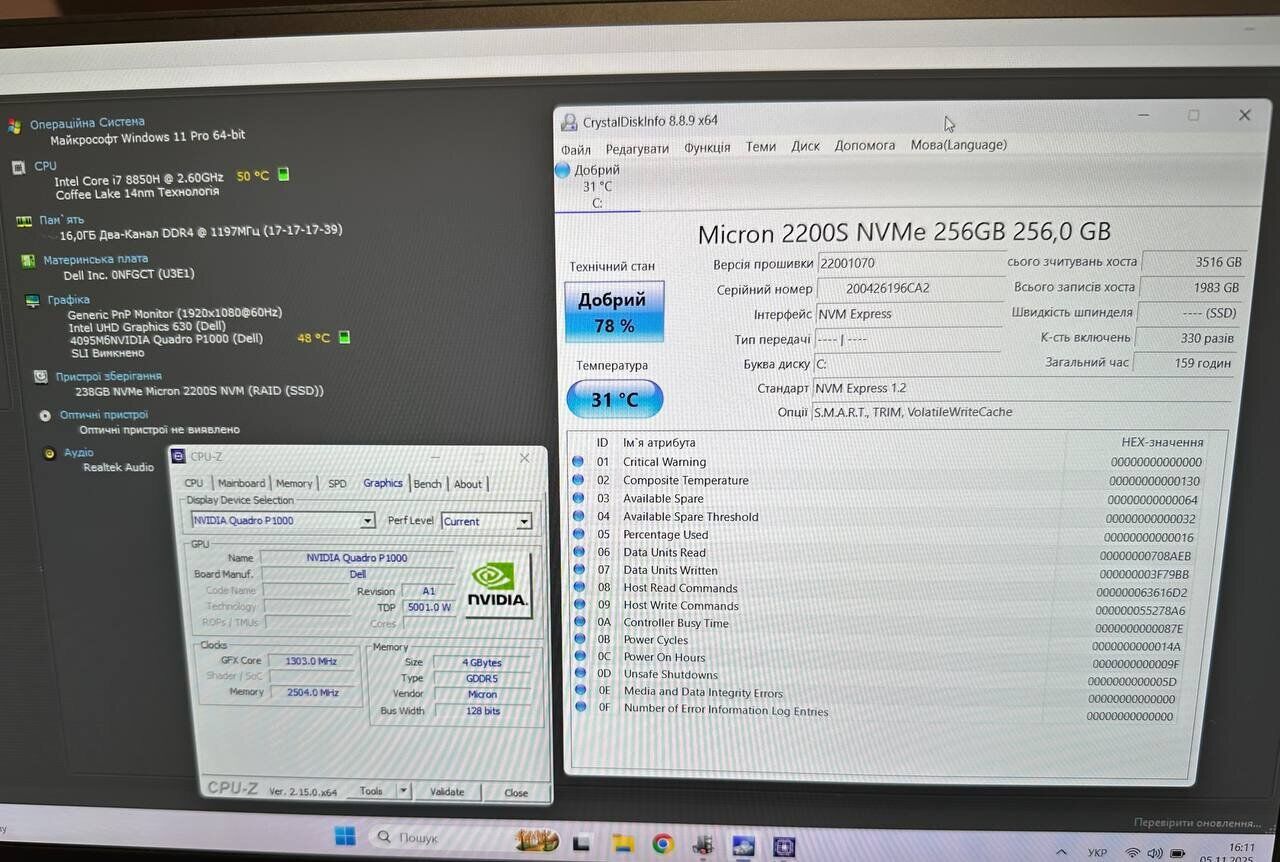Expand the Display Device Selection dropdown

(x=367, y=521)
